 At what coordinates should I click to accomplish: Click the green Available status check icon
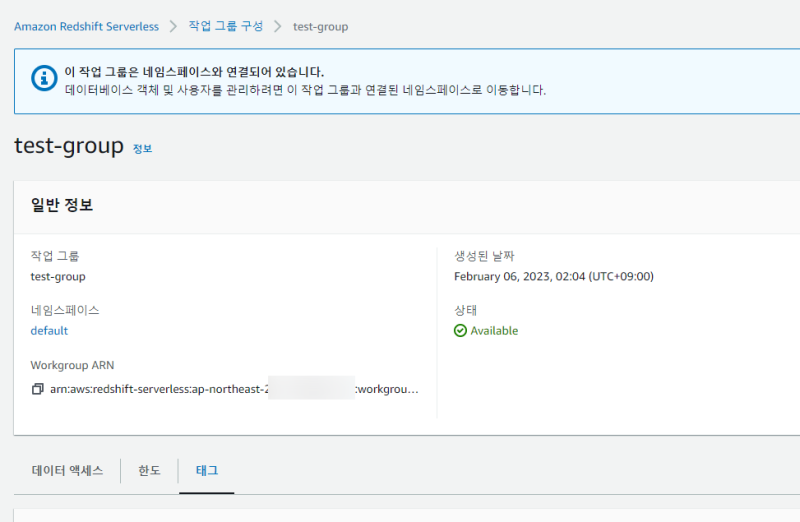point(460,331)
